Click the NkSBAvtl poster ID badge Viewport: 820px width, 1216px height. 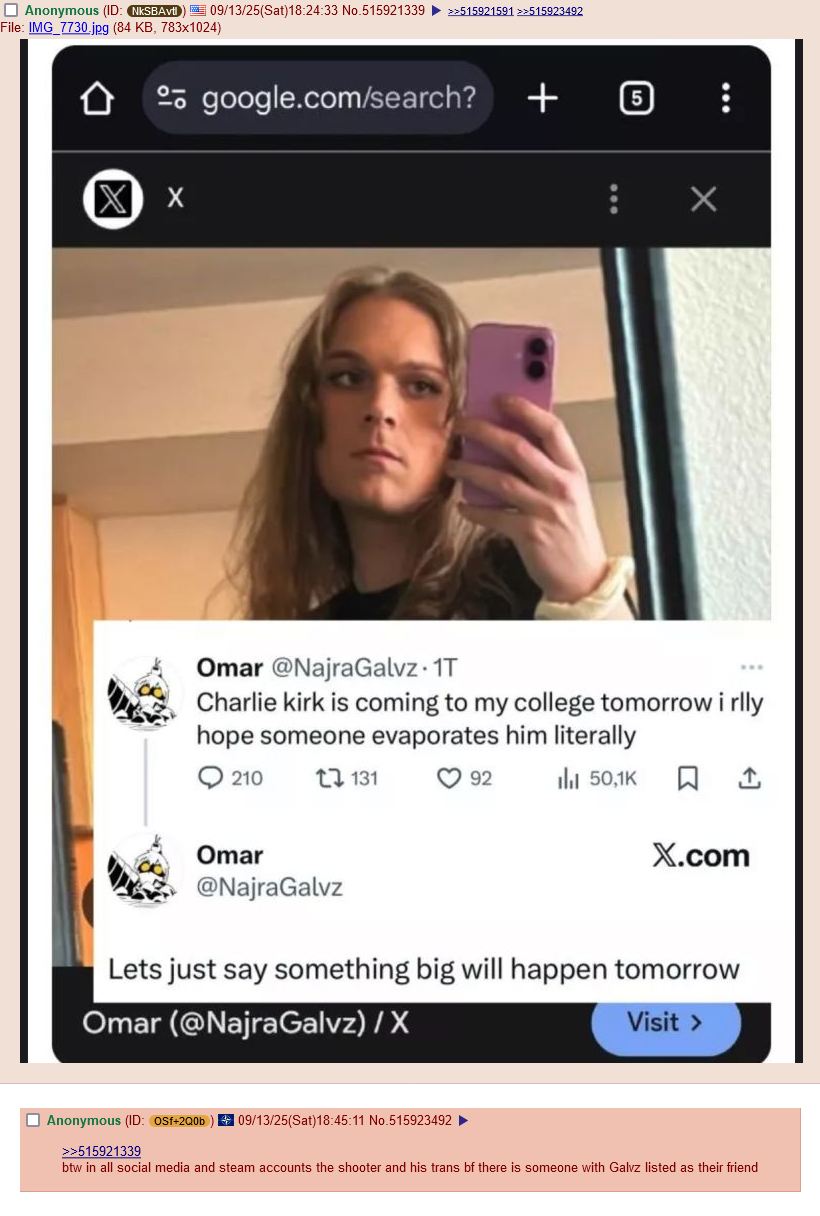156,11
